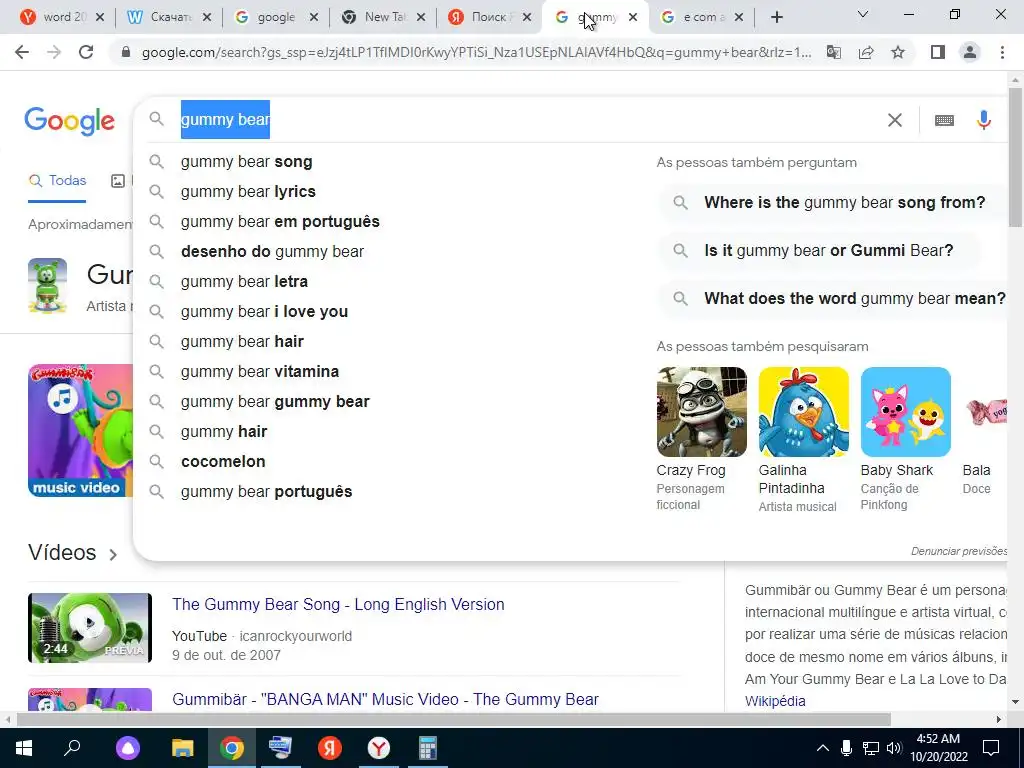Viewport: 1024px width, 768px height.
Task: Open the notifications action center
Action: coord(991,748)
